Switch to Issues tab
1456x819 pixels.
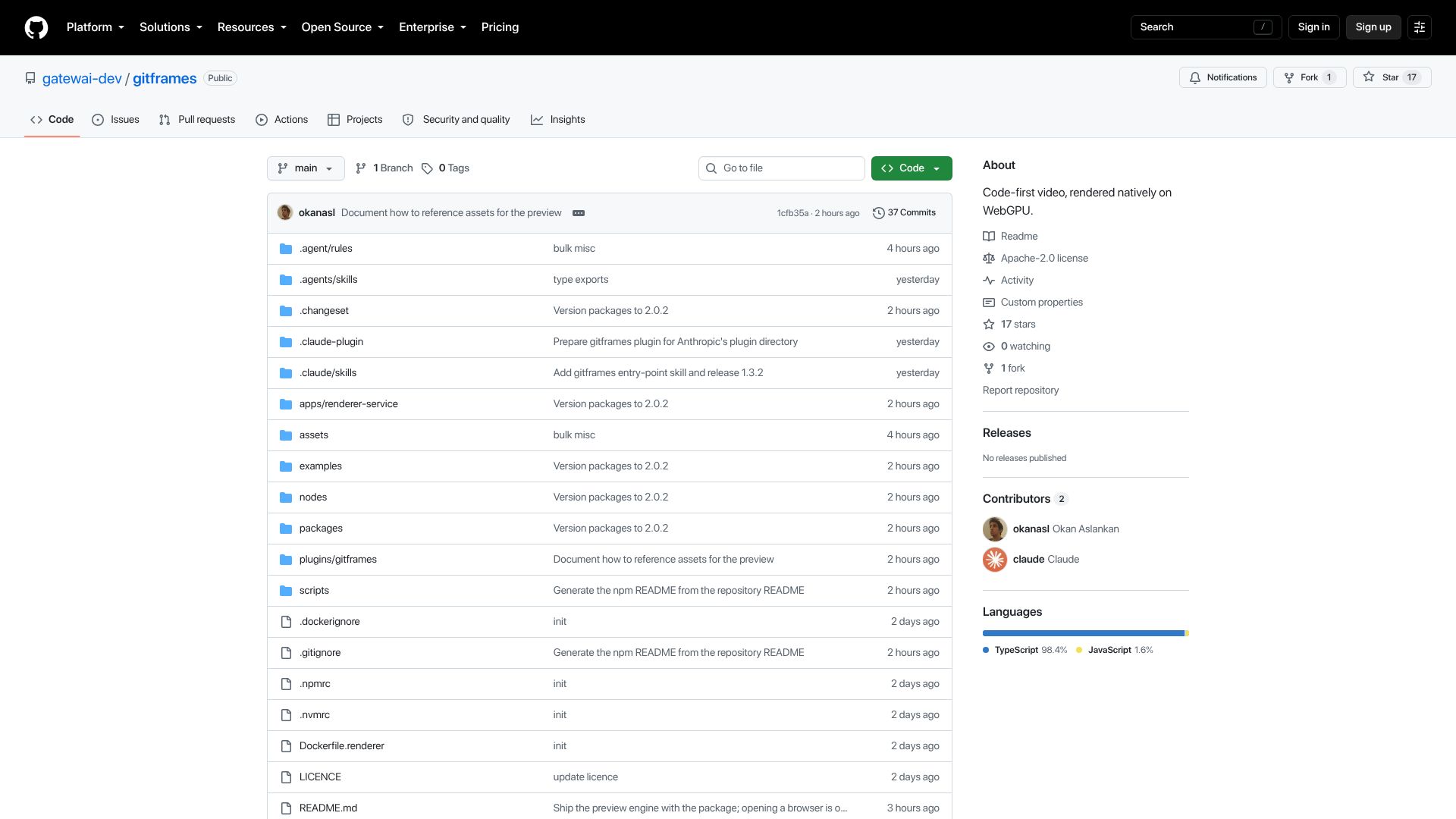[x=115, y=120]
